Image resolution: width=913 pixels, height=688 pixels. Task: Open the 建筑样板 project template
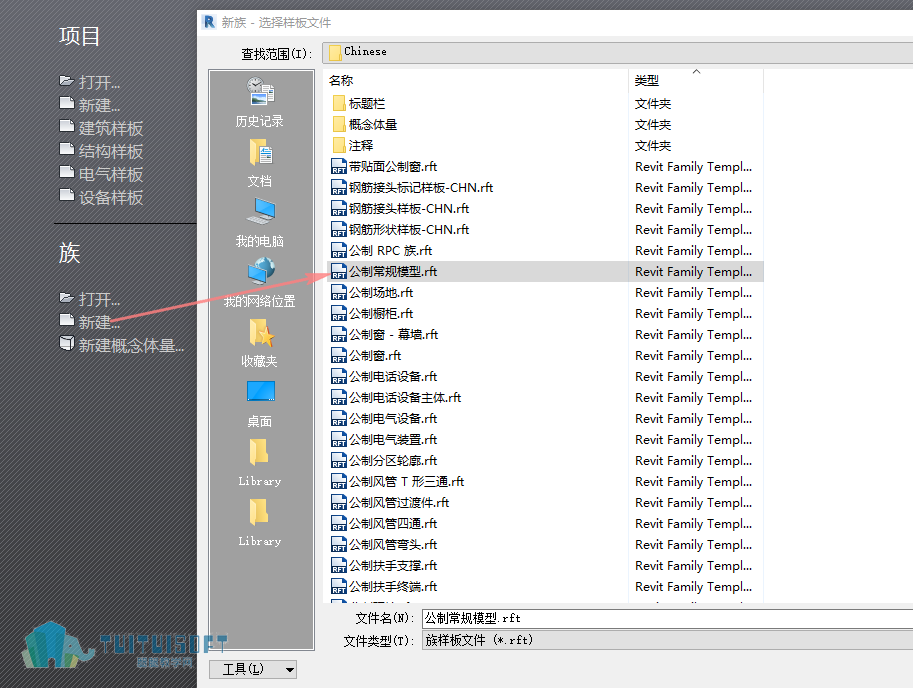101,128
